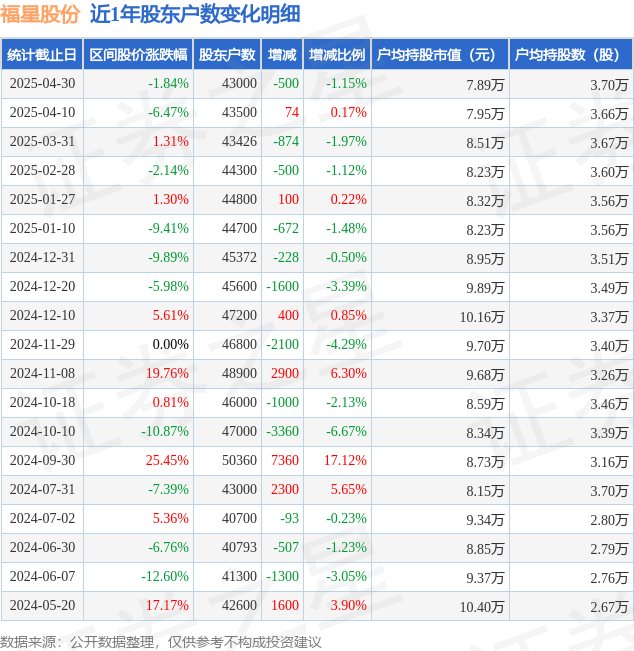
Task: Click the change ratio 6.30%
Action: 348,374
